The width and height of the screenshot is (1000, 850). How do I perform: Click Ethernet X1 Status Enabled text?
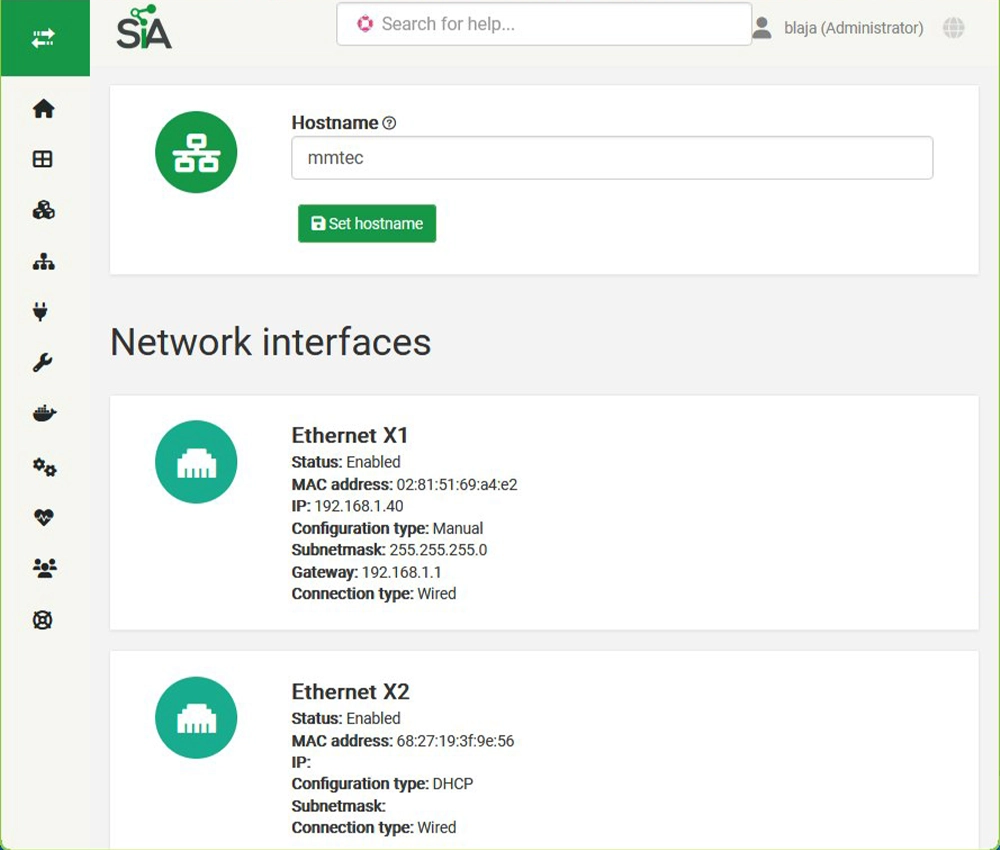point(346,462)
